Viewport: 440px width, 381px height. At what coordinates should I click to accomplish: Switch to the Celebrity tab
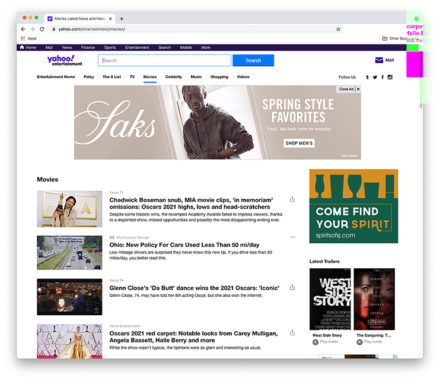tap(173, 77)
